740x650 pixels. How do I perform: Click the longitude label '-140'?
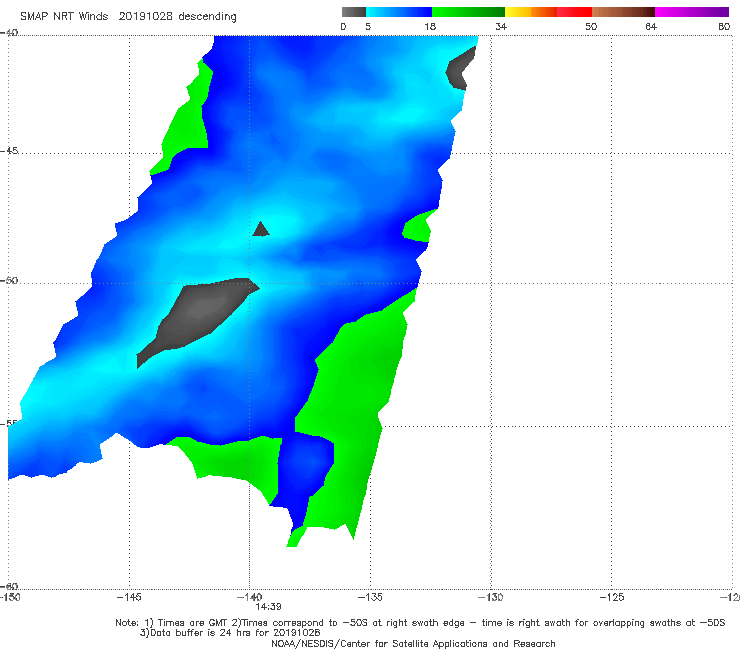[249, 597]
